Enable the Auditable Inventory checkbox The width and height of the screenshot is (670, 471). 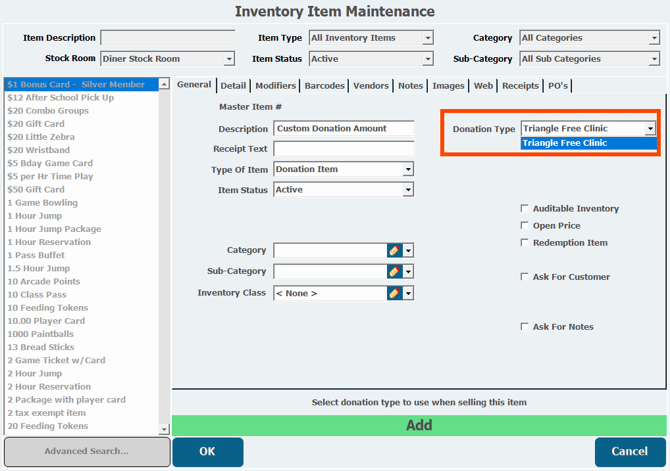click(x=525, y=209)
